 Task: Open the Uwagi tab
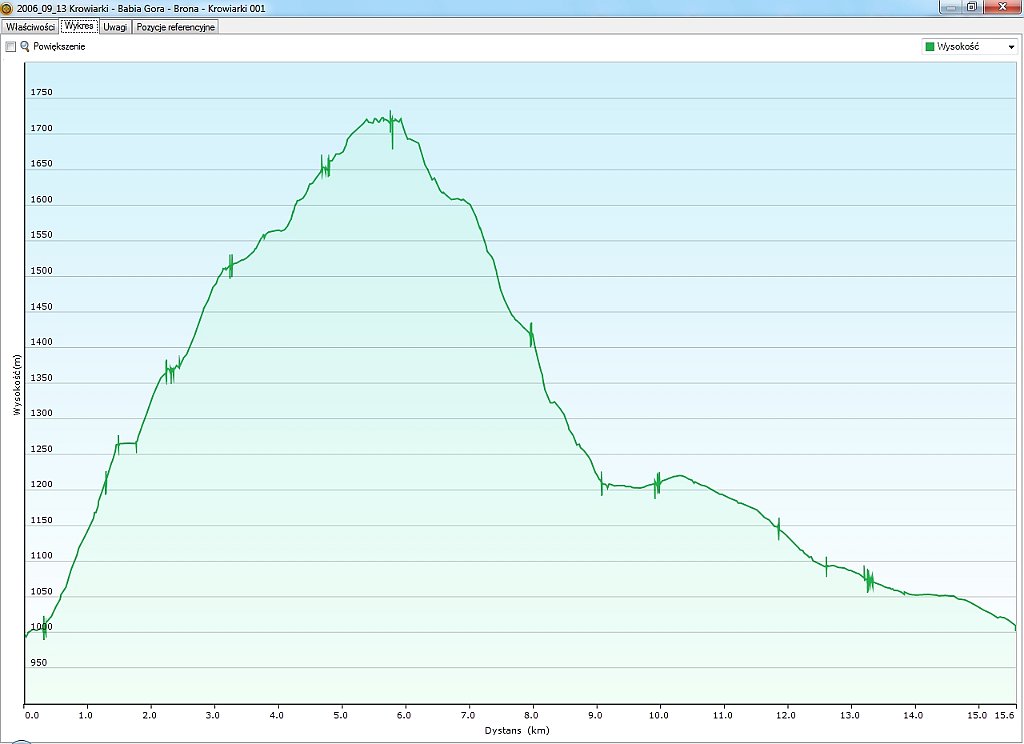click(x=115, y=27)
